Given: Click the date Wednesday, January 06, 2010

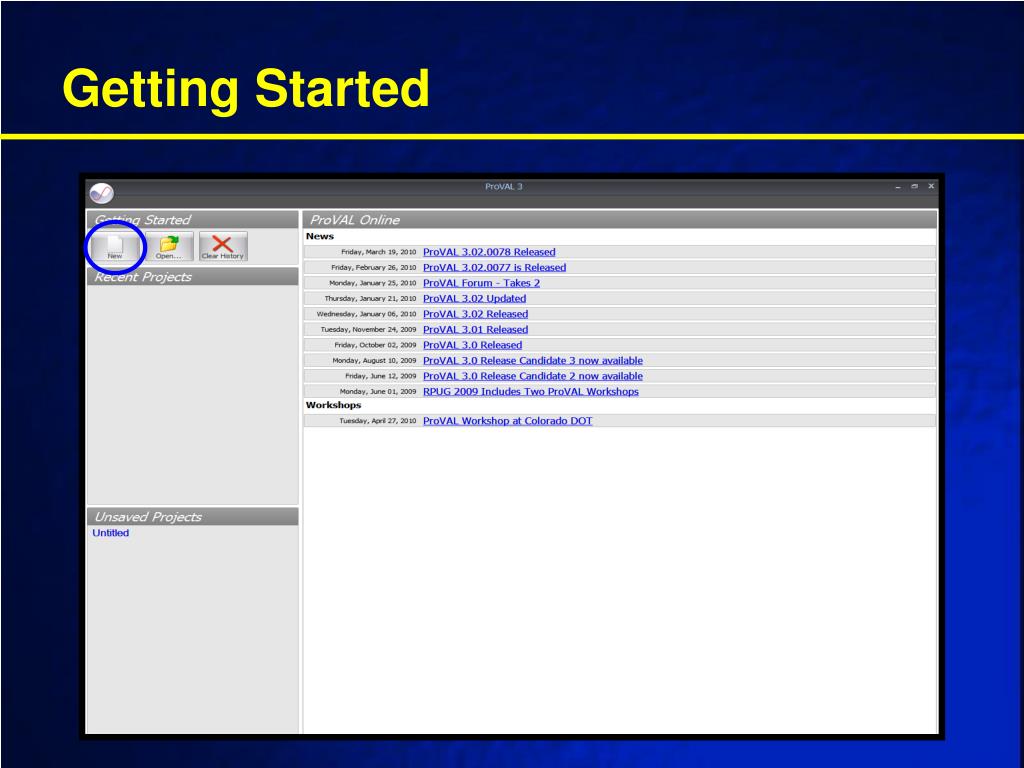Looking at the screenshot, I should pos(366,314).
